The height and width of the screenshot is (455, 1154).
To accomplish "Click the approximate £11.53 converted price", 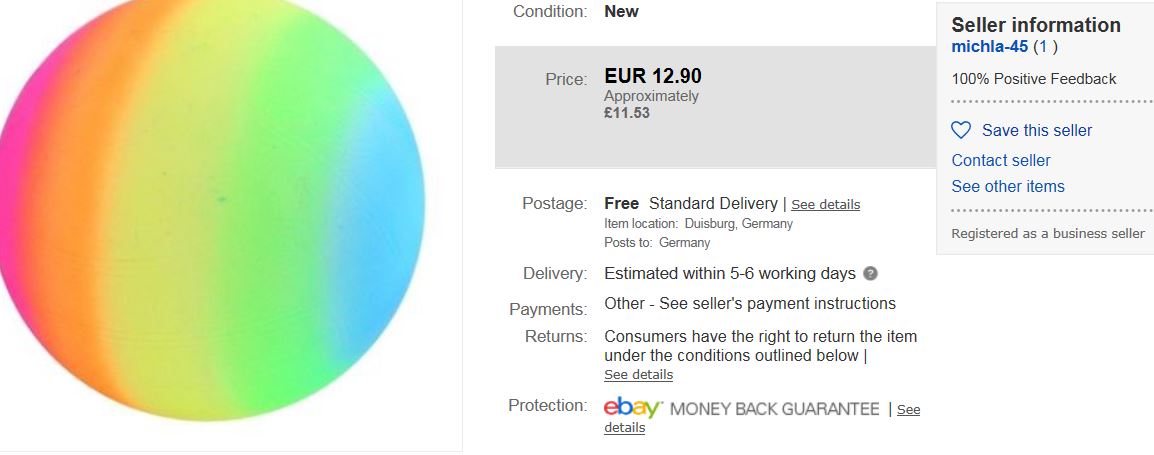I will 627,113.
